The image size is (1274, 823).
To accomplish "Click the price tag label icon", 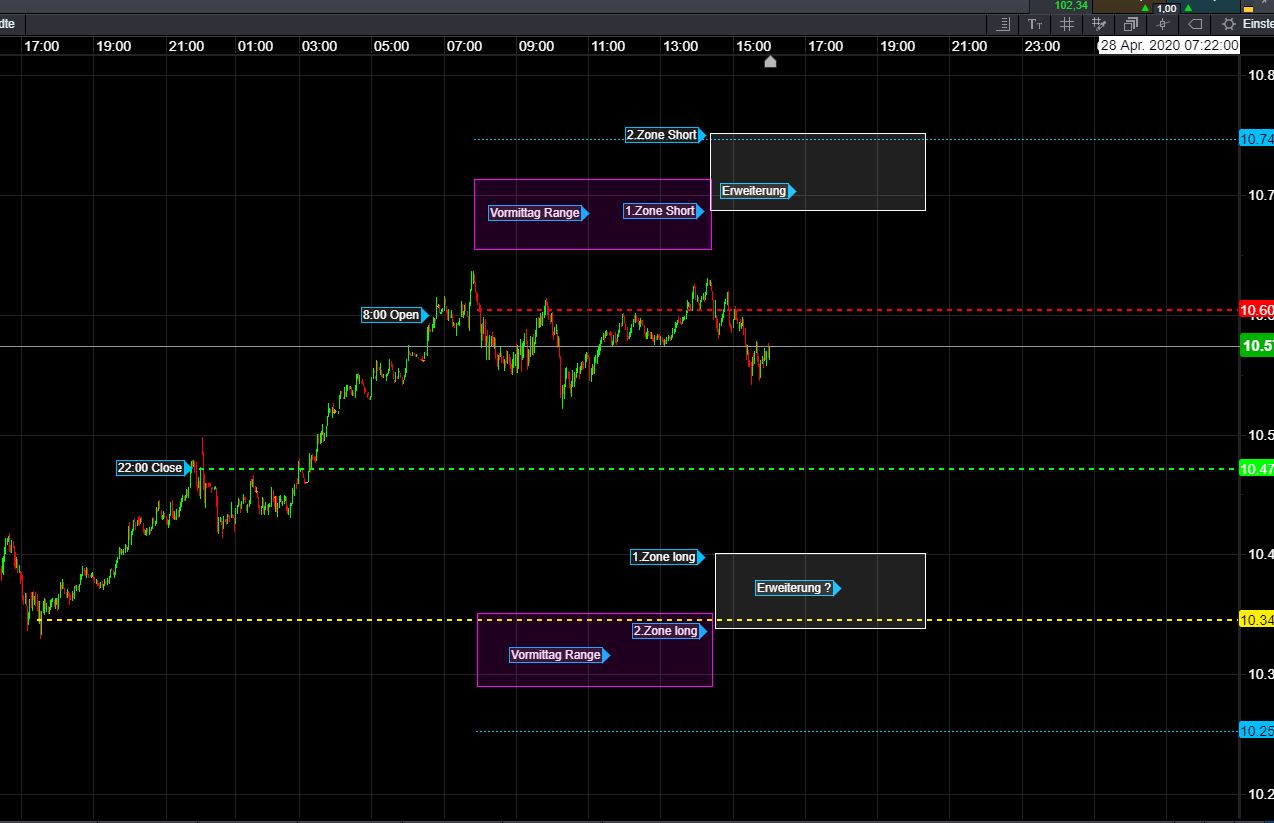I will [x=1194, y=24].
